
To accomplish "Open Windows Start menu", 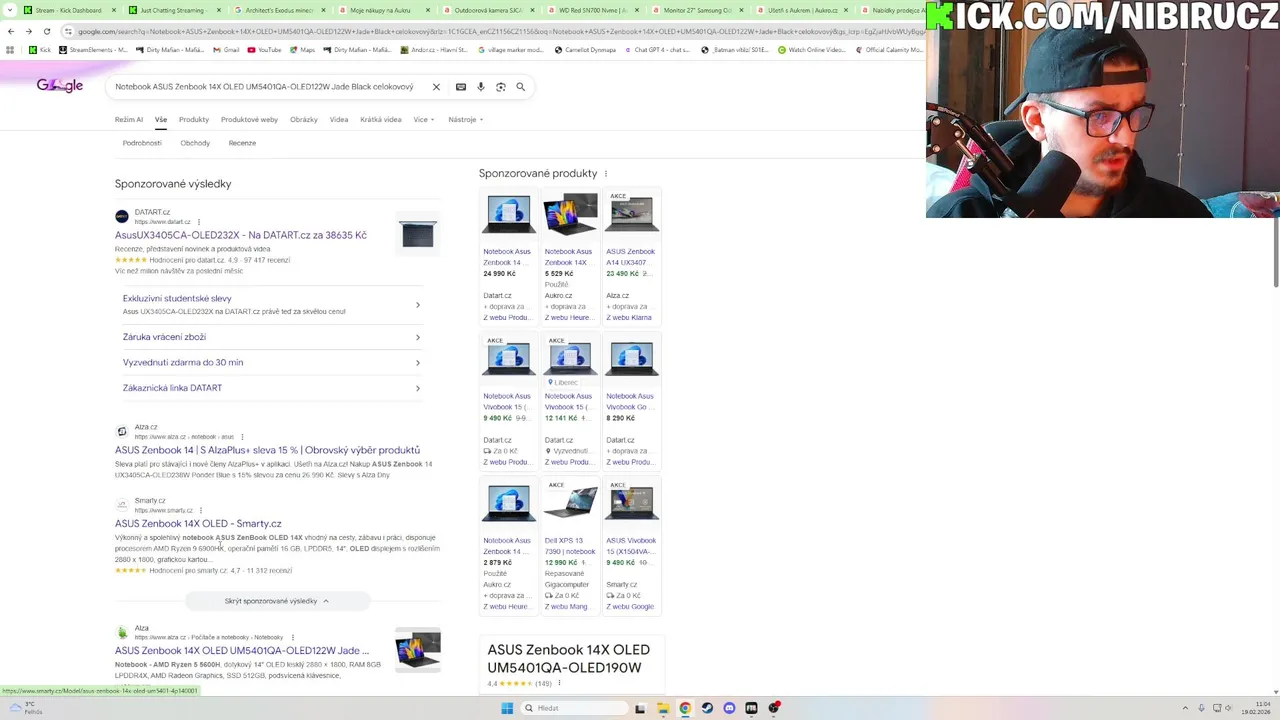I will pos(507,708).
